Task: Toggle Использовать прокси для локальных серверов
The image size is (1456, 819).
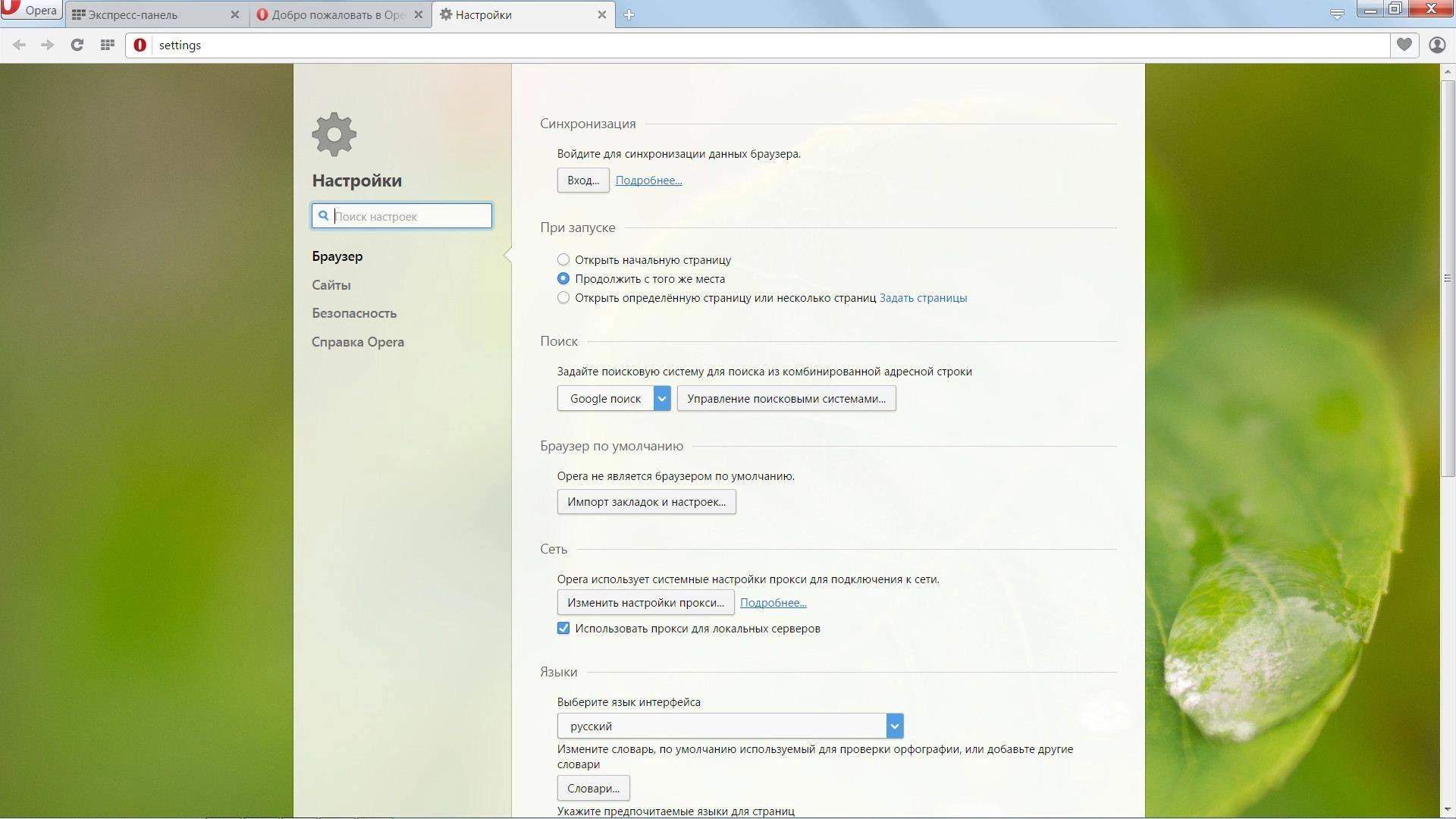Action: (563, 628)
